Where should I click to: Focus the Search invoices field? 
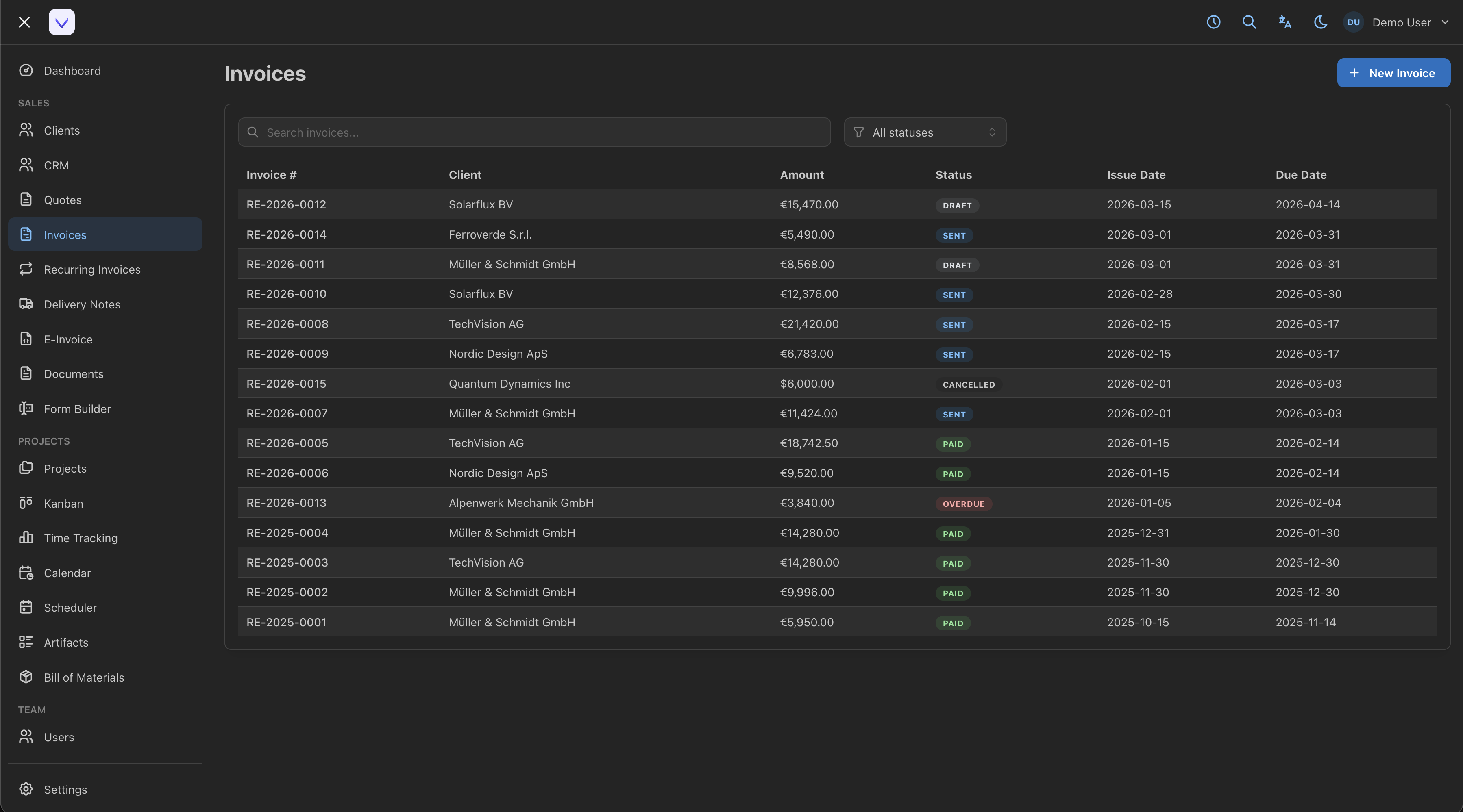point(534,132)
